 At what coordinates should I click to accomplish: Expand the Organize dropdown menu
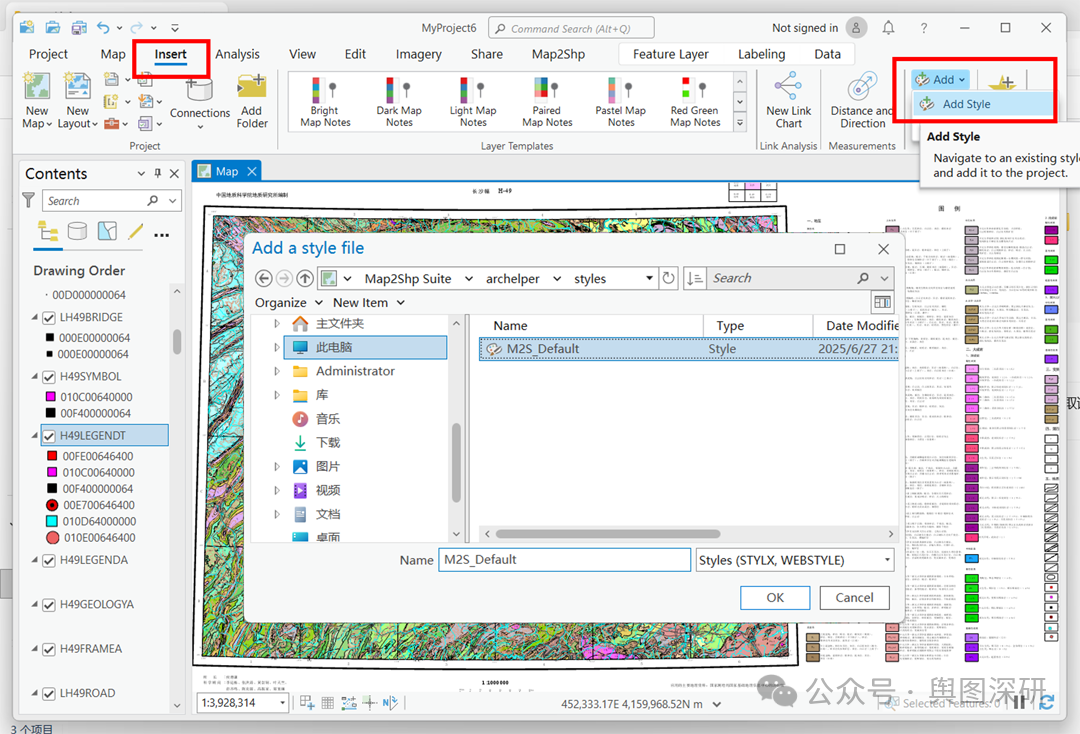(288, 303)
